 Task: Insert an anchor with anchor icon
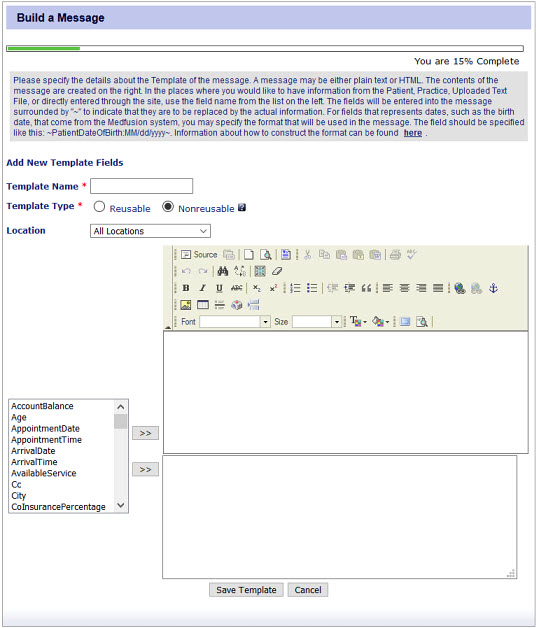[x=493, y=288]
